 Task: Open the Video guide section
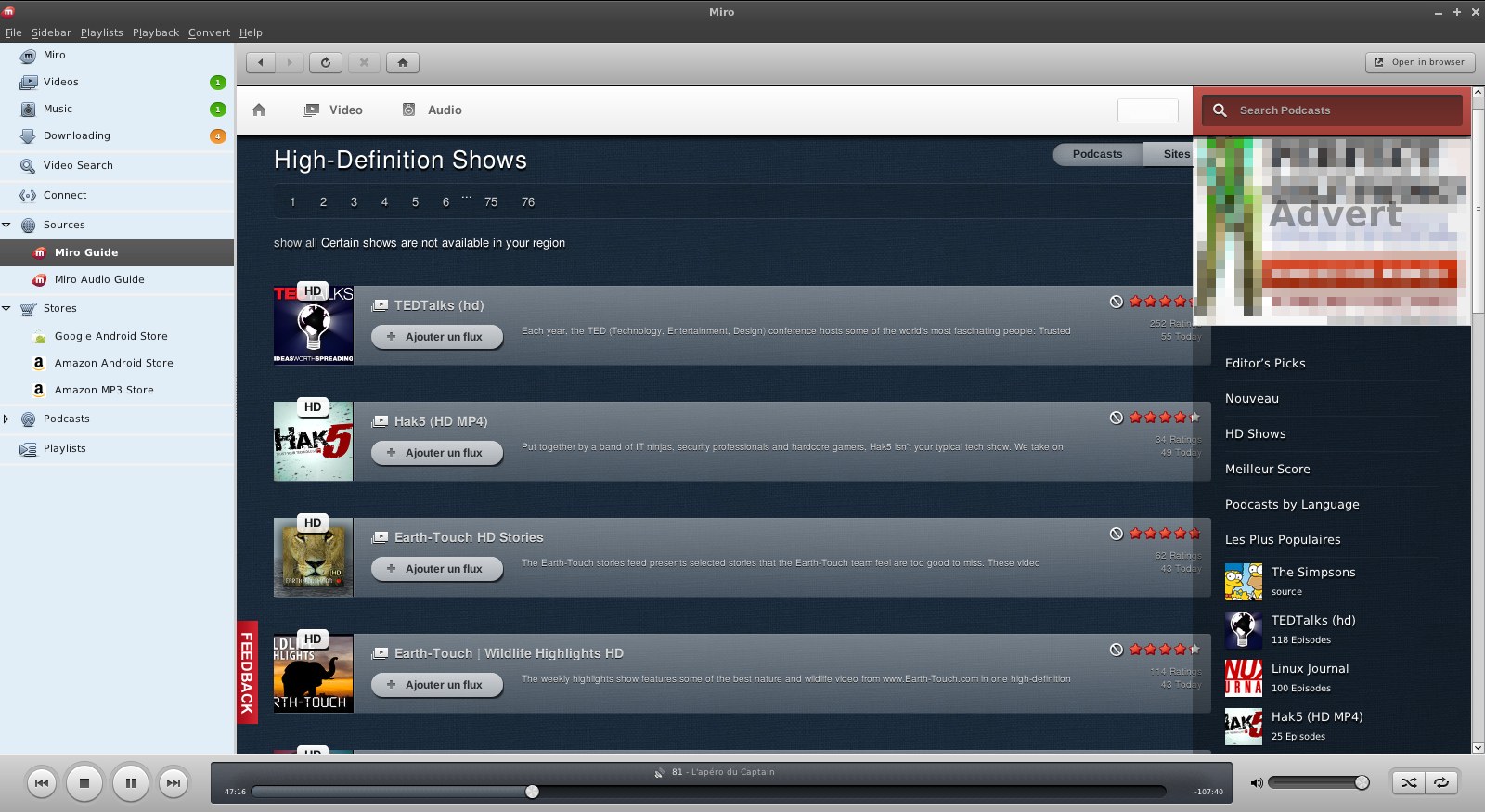(332, 110)
